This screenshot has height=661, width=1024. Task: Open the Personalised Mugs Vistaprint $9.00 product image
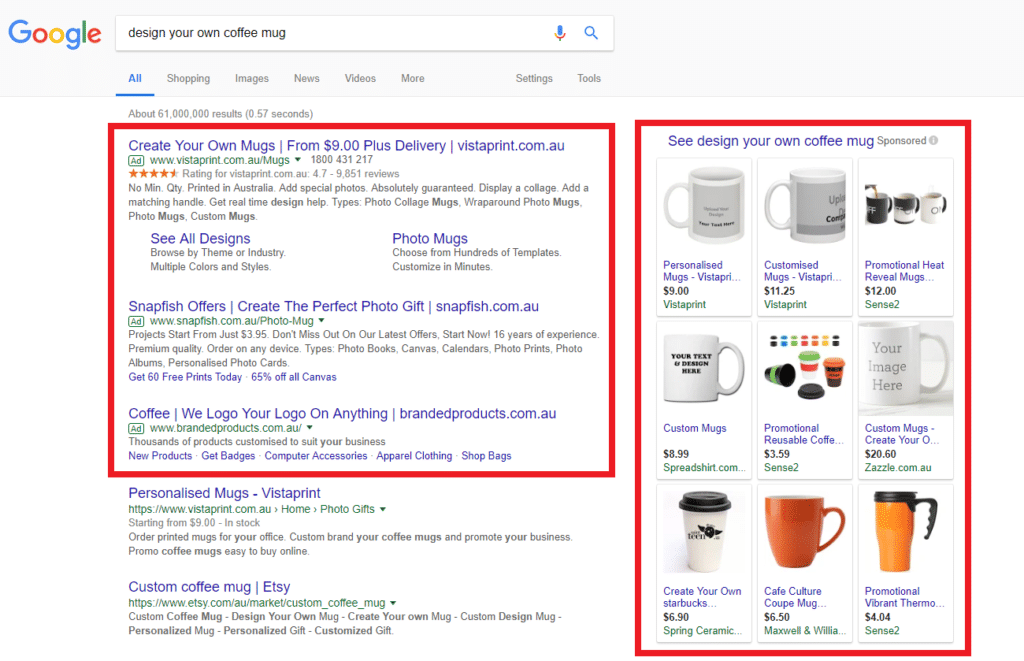coord(704,207)
